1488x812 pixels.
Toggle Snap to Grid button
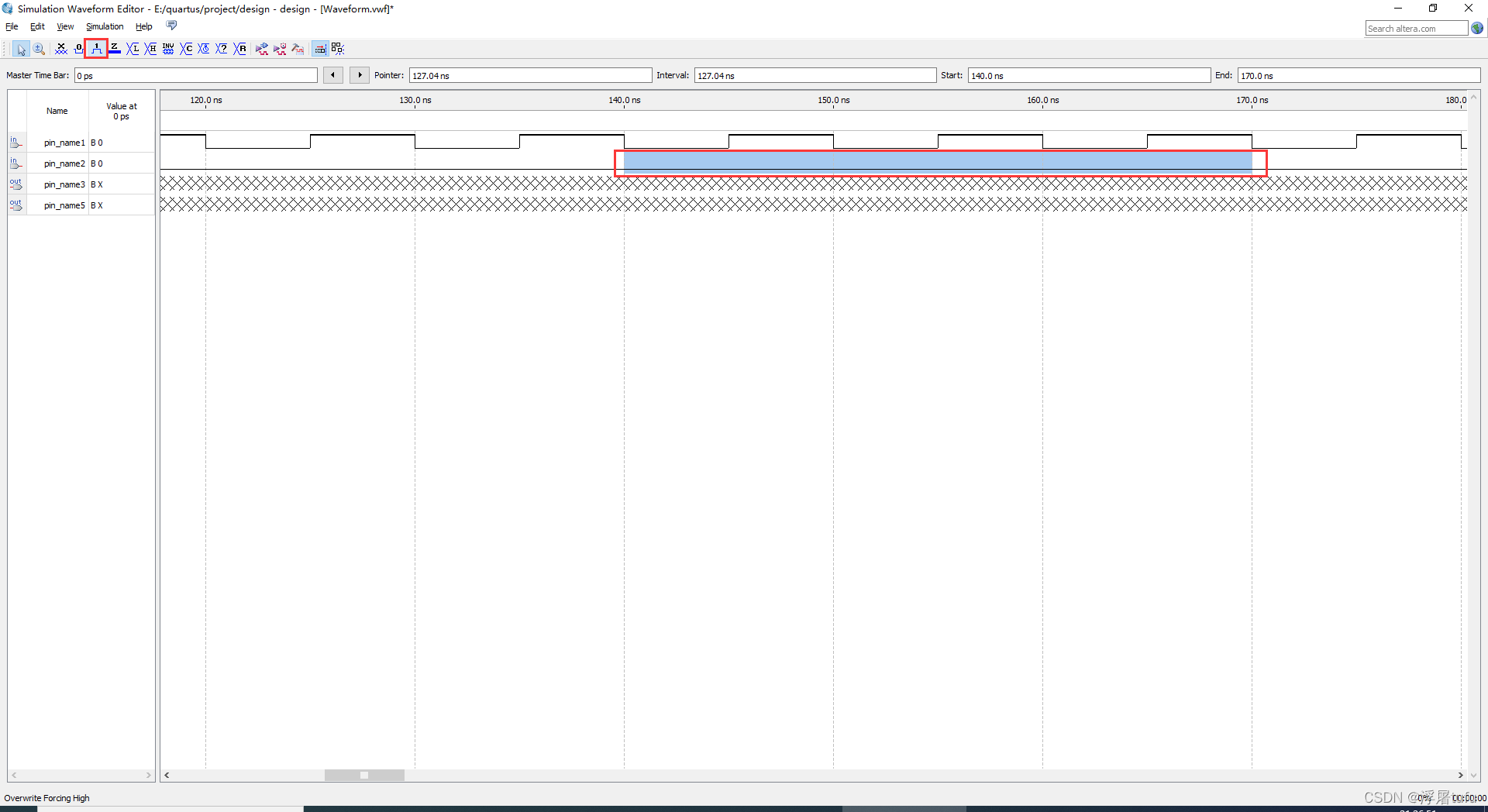click(320, 49)
